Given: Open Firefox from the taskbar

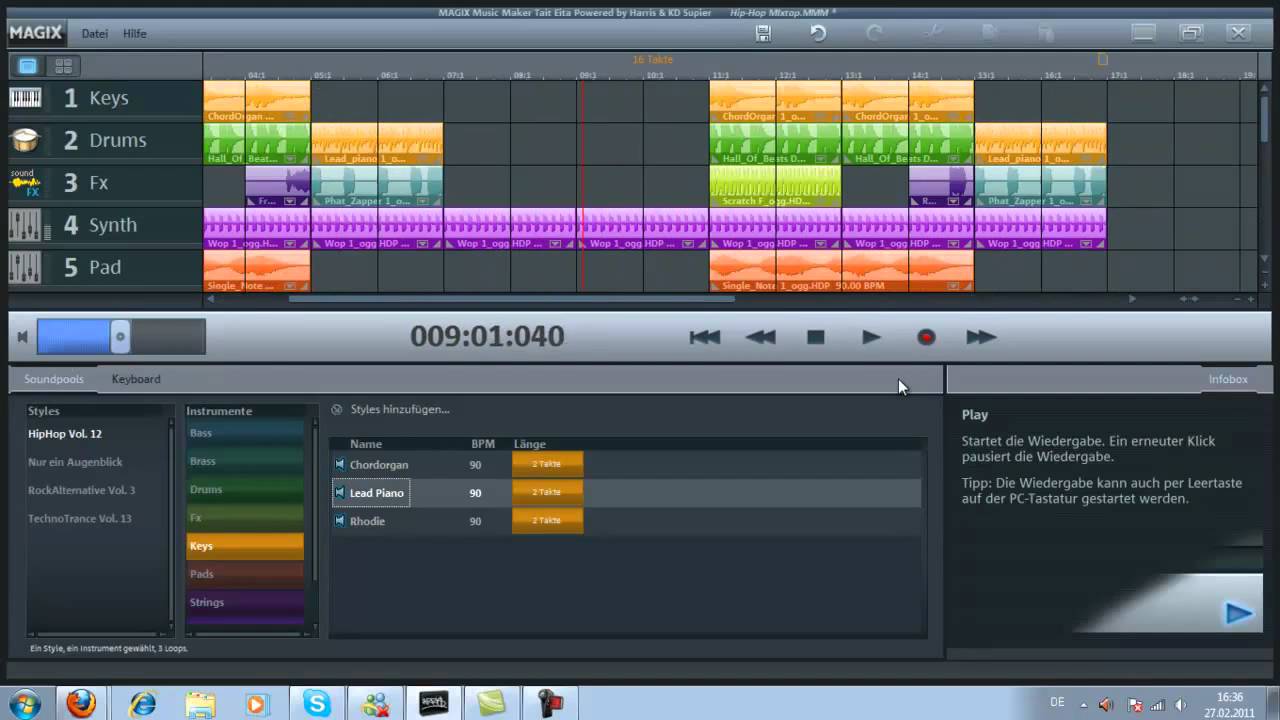Looking at the screenshot, I should (82, 703).
